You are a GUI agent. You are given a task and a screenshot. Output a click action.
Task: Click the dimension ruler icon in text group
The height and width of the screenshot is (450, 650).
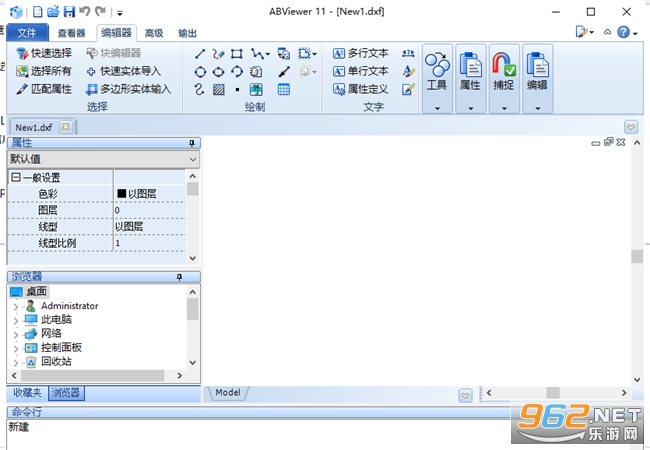click(408, 53)
